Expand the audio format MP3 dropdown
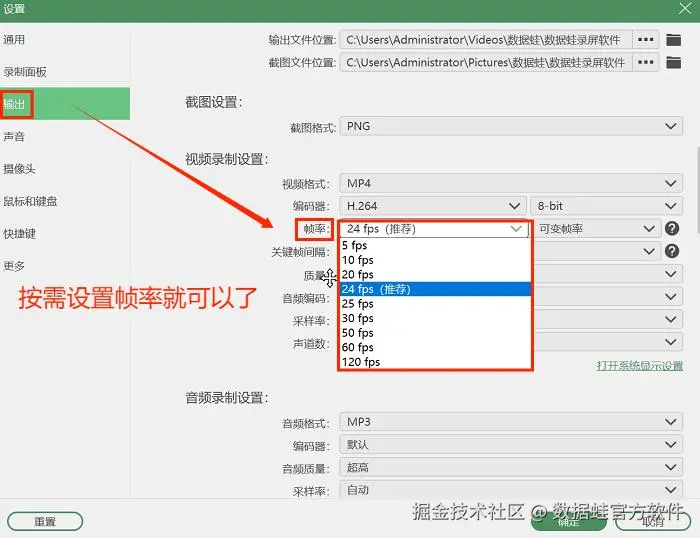Viewport: 700px width, 538px height. coord(511,422)
